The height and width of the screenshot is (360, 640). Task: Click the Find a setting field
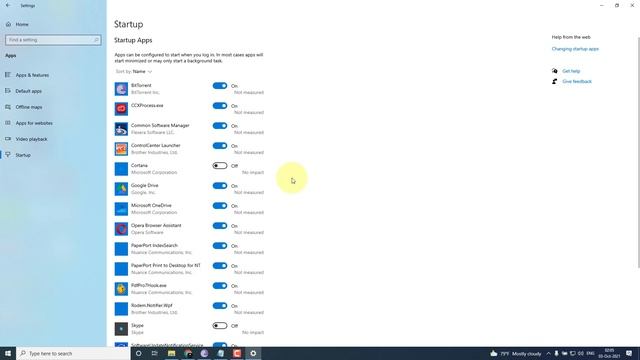pos(53,40)
